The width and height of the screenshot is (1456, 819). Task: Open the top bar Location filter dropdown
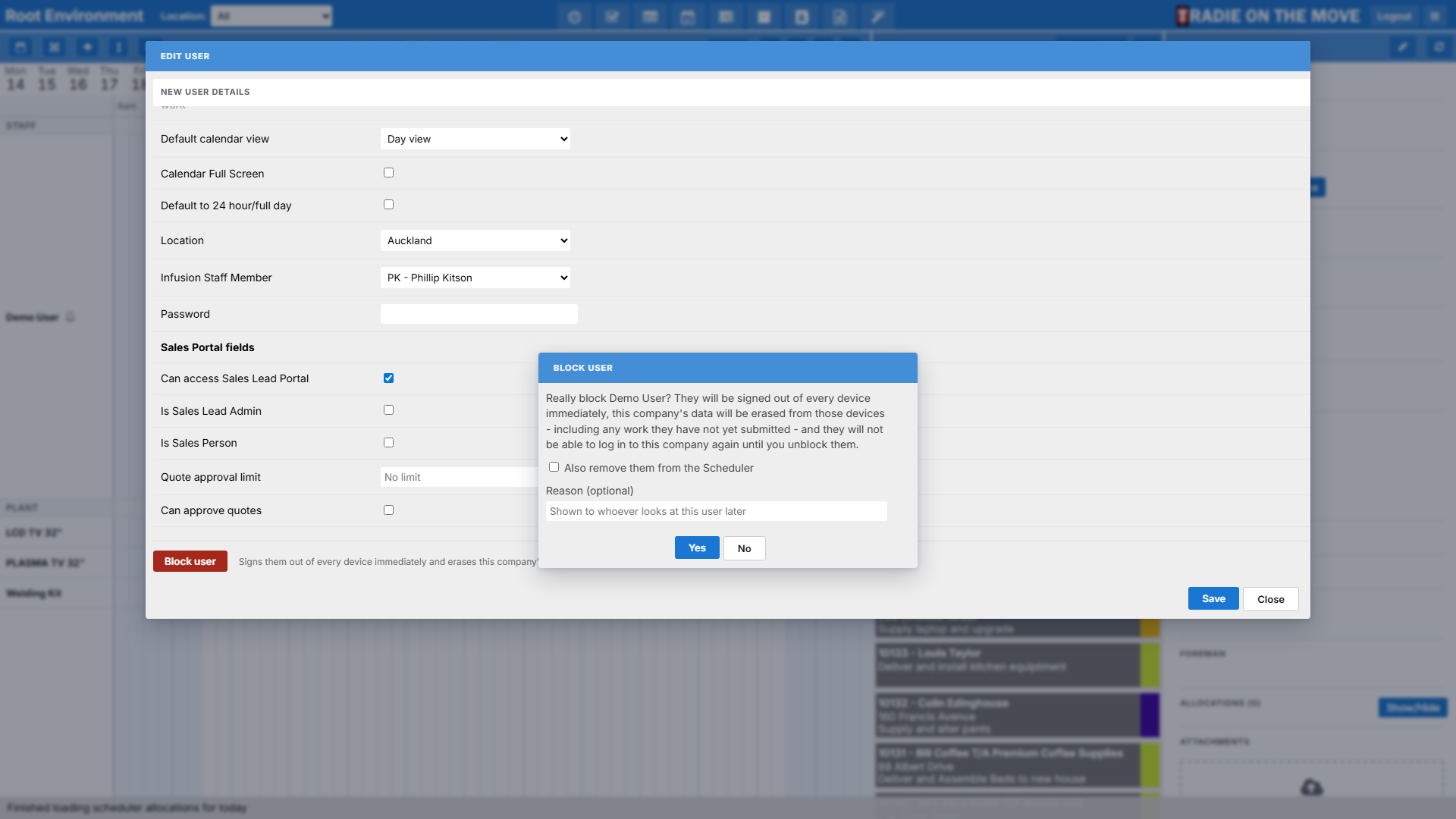[x=271, y=16]
